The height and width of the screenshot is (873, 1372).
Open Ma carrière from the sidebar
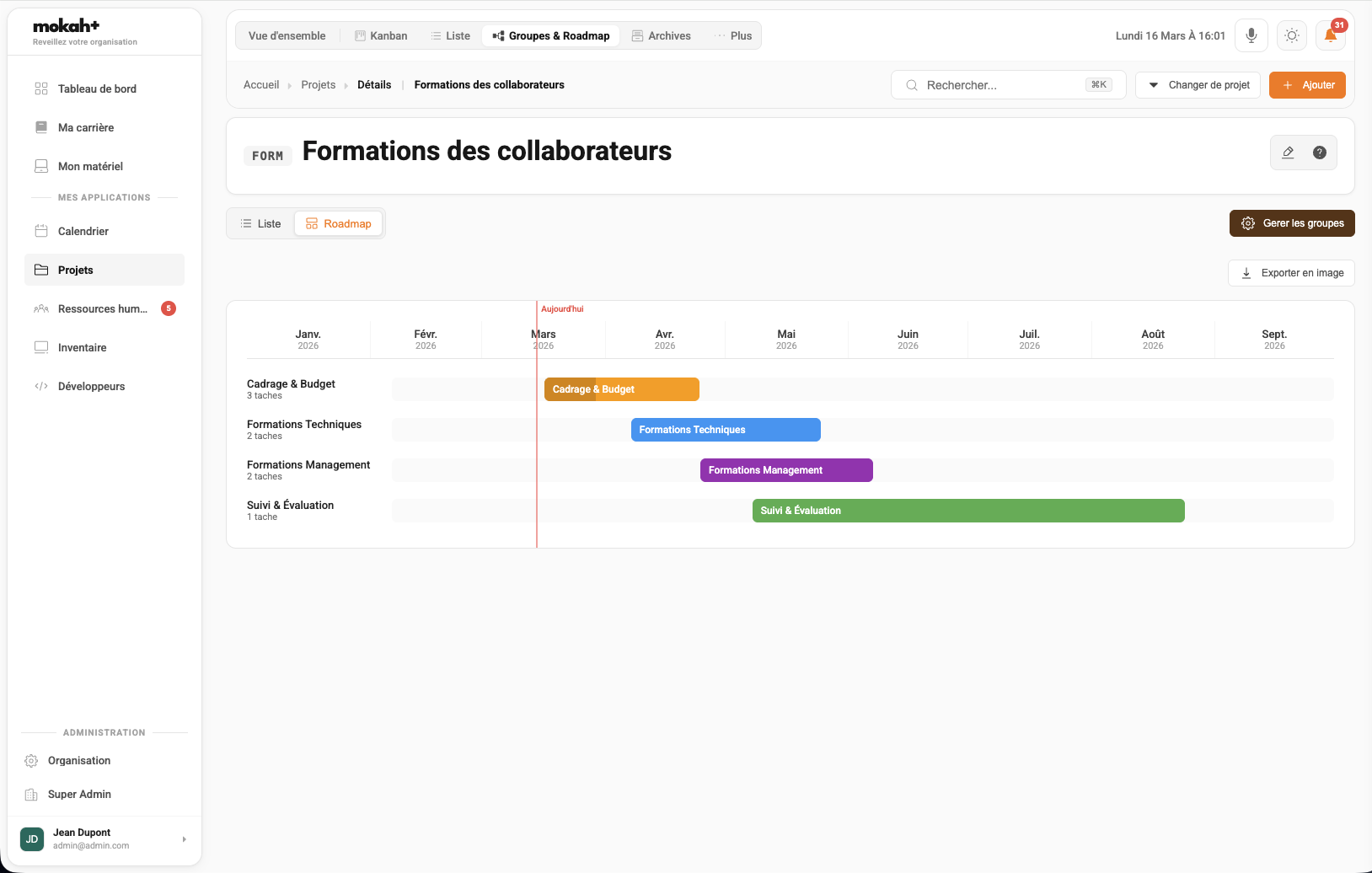click(x=85, y=127)
